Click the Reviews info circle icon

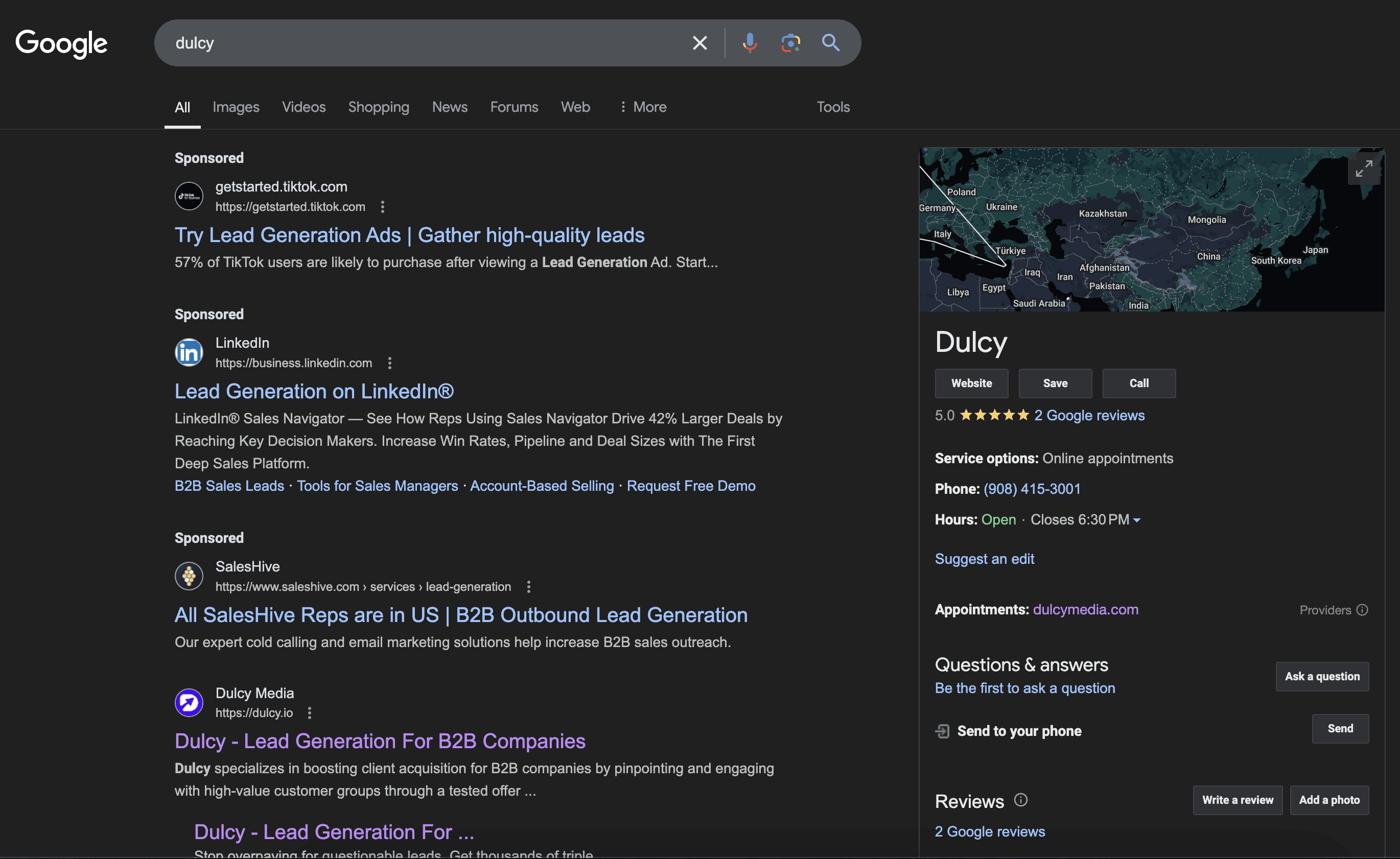1021,800
